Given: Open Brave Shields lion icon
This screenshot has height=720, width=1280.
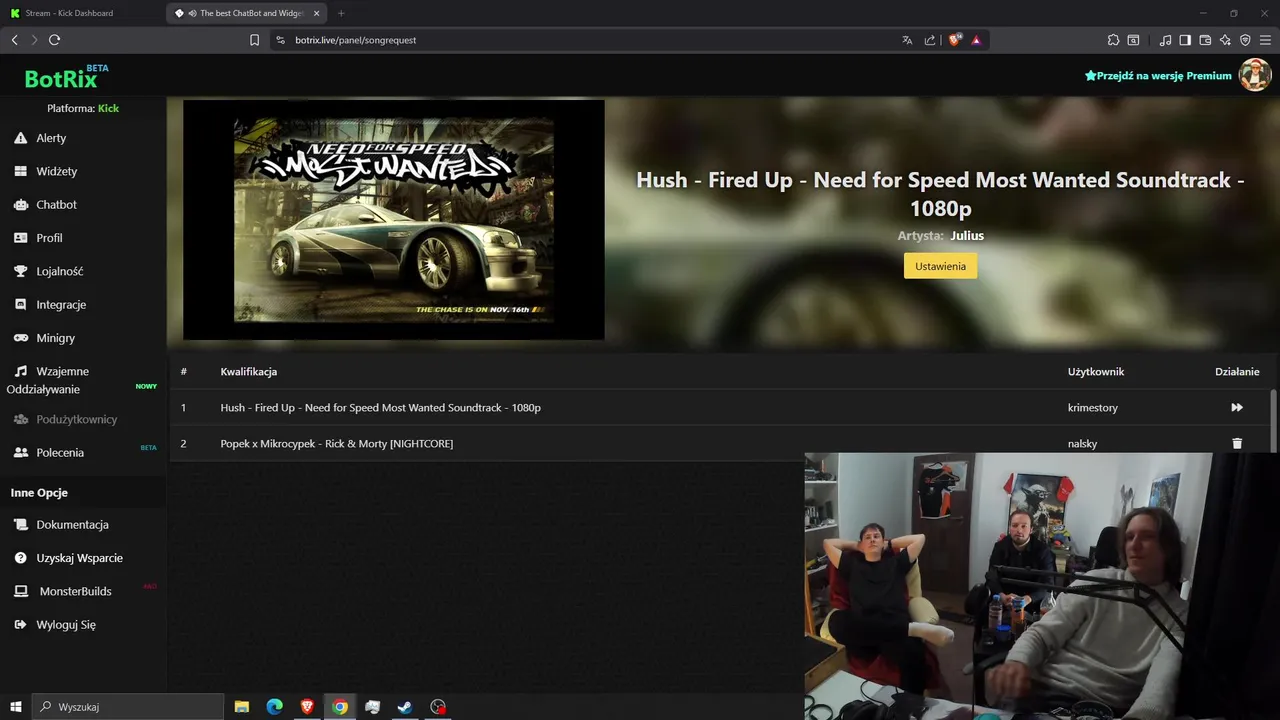Looking at the screenshot, I should [x=954, y=40].
